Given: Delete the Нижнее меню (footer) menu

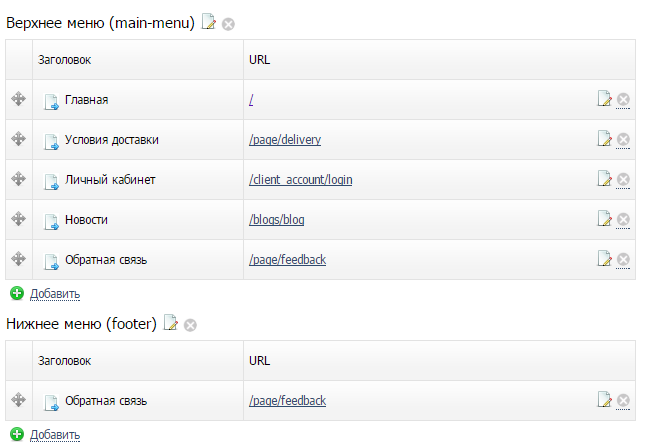Looking at the screenshot, I should (190, 325).
